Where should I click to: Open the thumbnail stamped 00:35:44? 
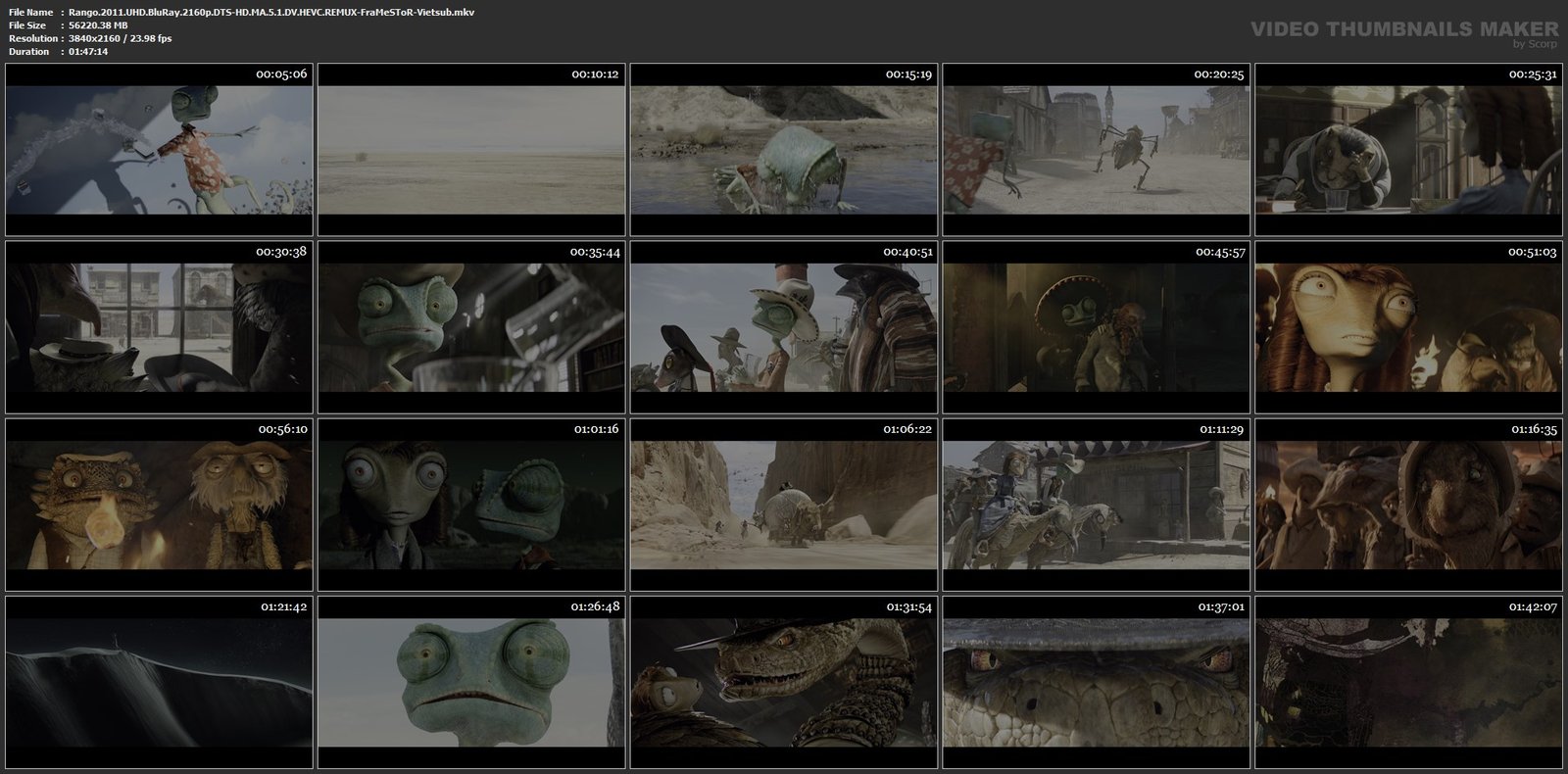(x=471, y=327)
